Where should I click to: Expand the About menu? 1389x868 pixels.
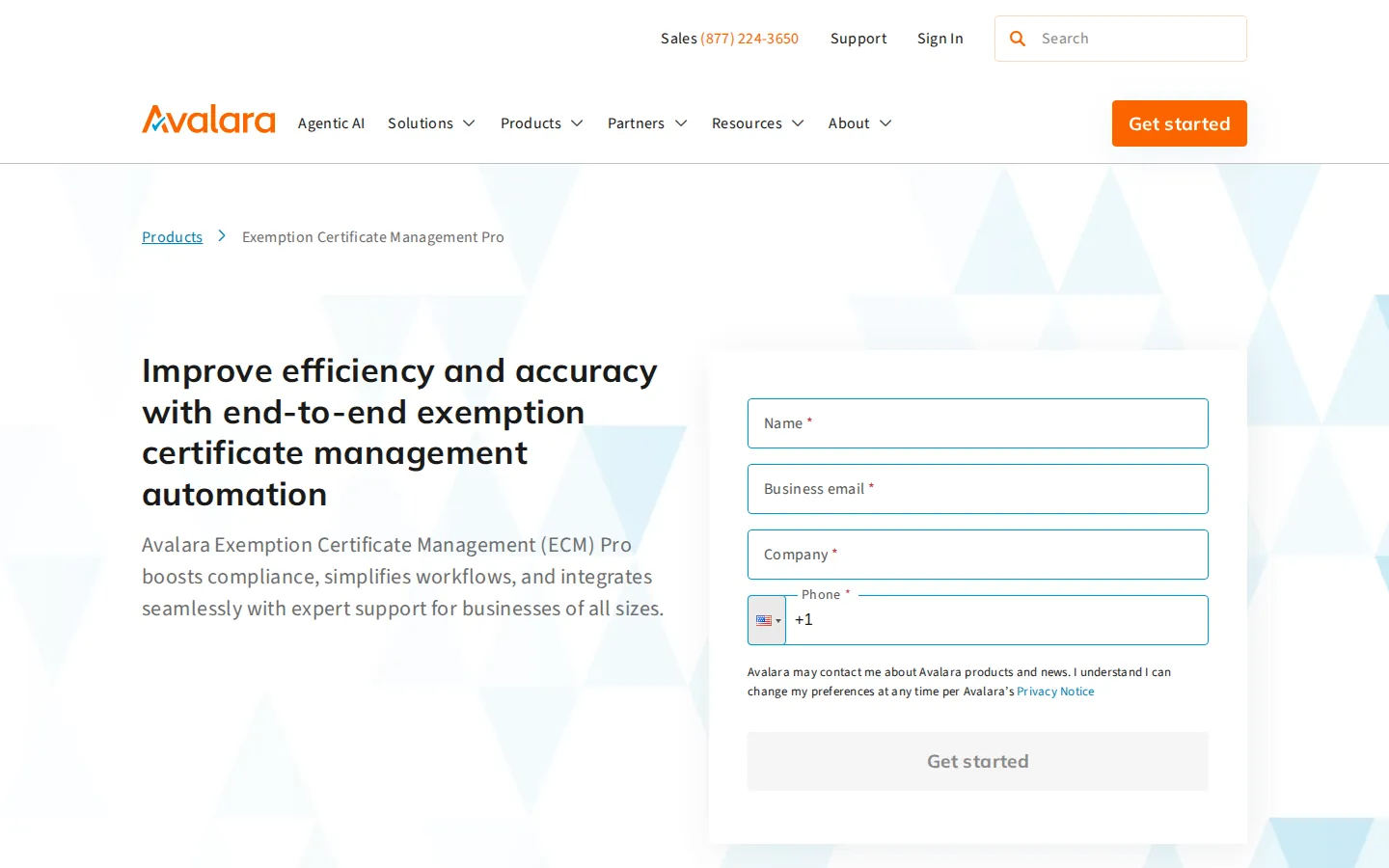[x=860, y=123]
